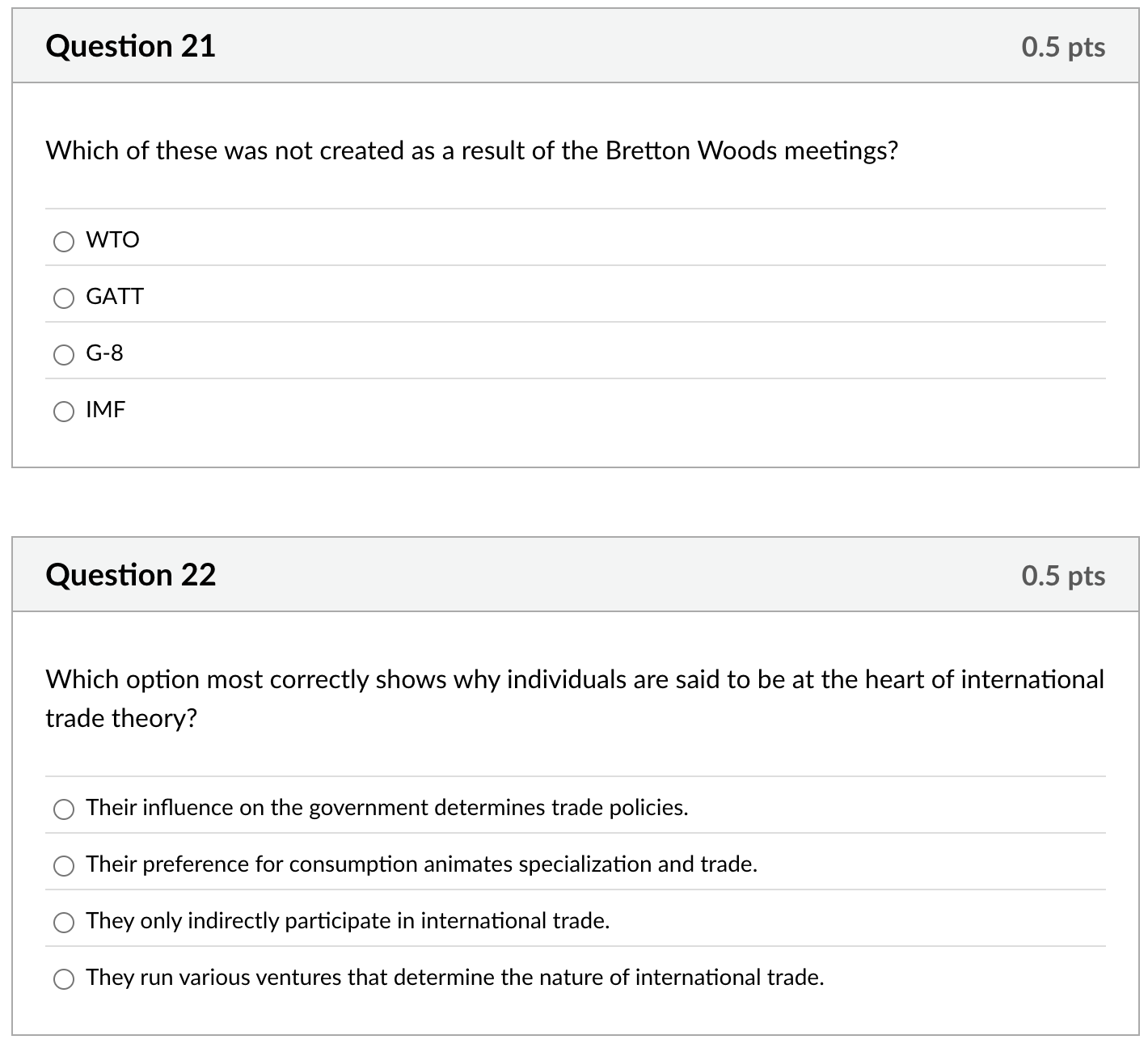Click the Question 22 header
This screenshot has width=1148, height=1048.
[x=131, y=574]
